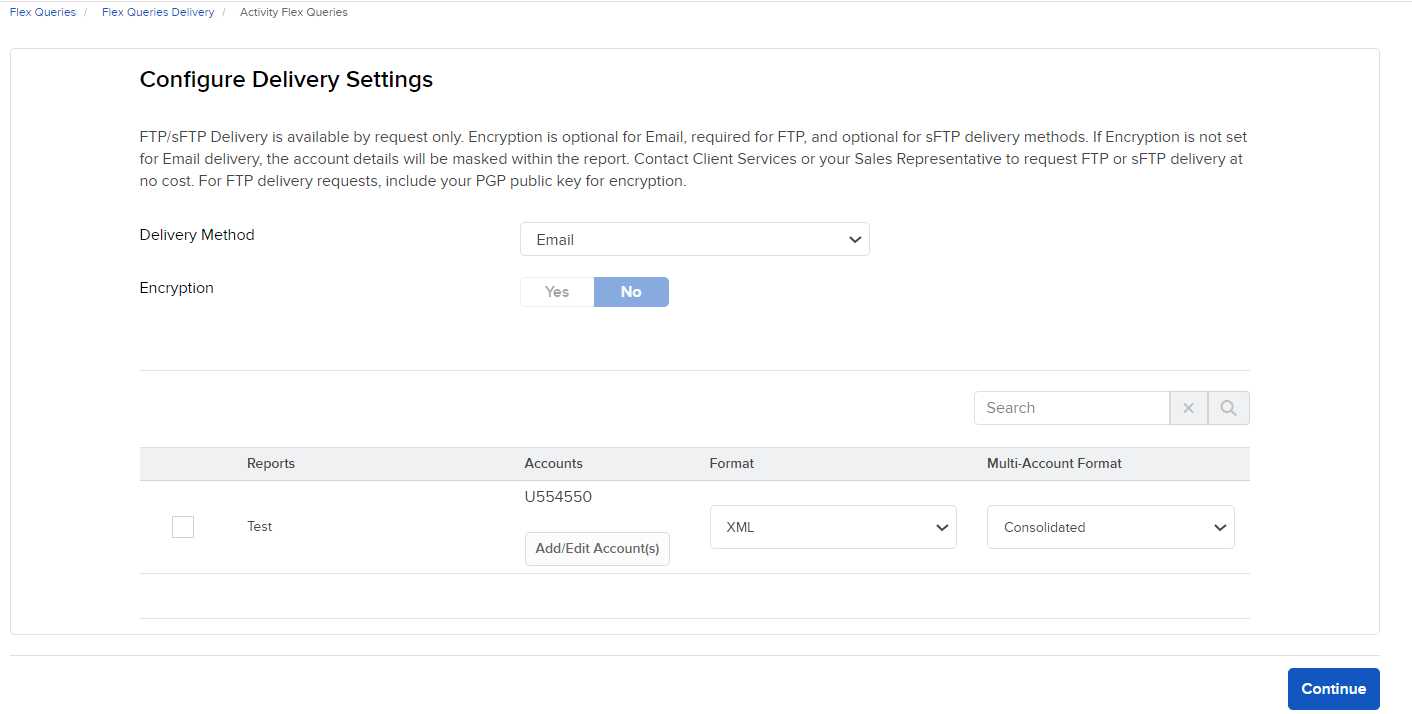Image resolution: width=1412 pixels, height=714 pixels.
Task: Select the Test report name
Action: (x=259, y=526)
